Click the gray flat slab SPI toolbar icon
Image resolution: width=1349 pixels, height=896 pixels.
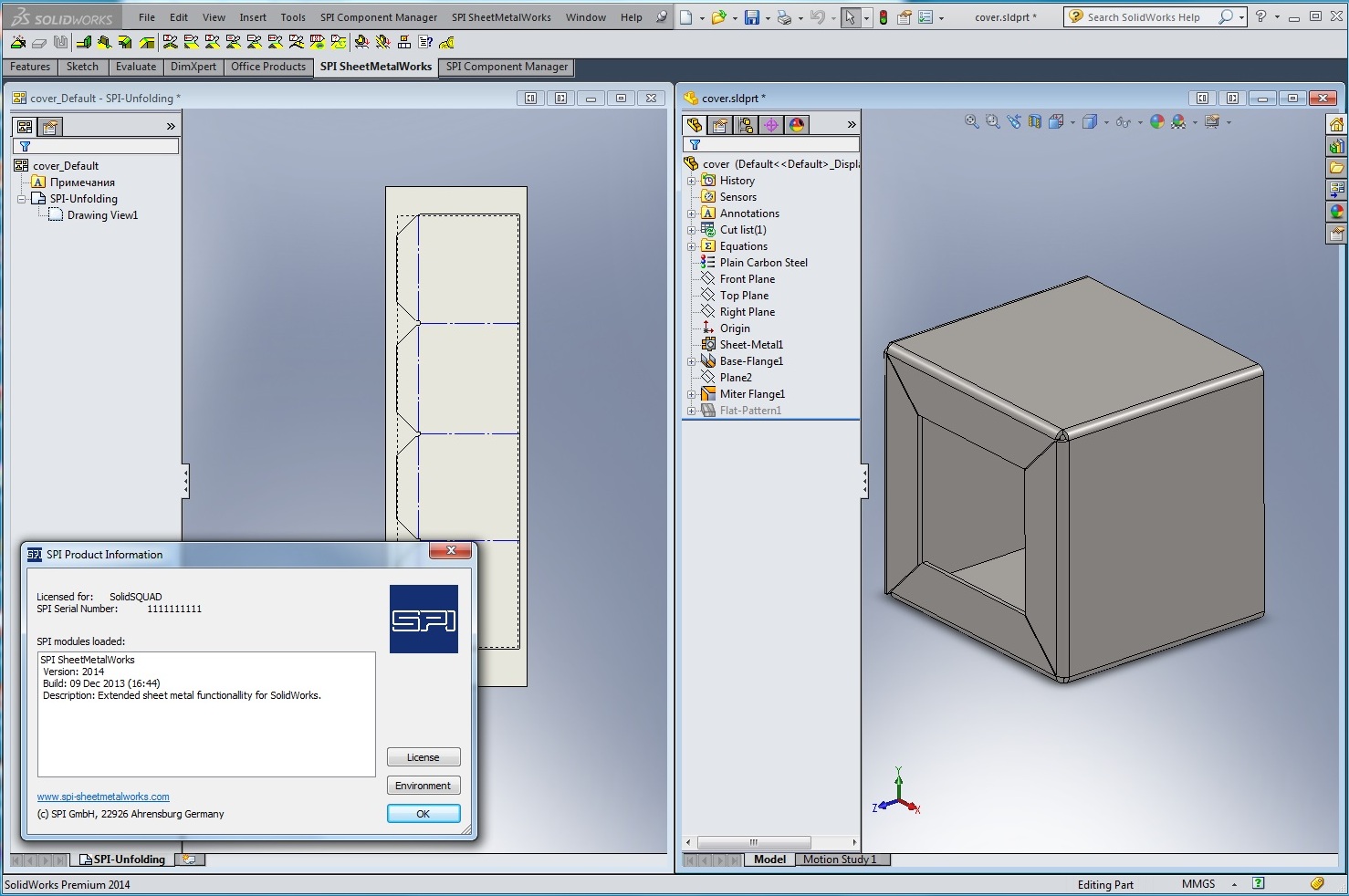pos(39,42)
